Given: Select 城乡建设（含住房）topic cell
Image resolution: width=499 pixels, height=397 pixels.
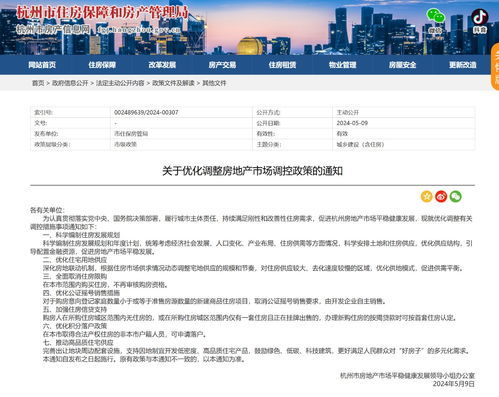Looking at the screenshot, I should [x=360, y=144].
